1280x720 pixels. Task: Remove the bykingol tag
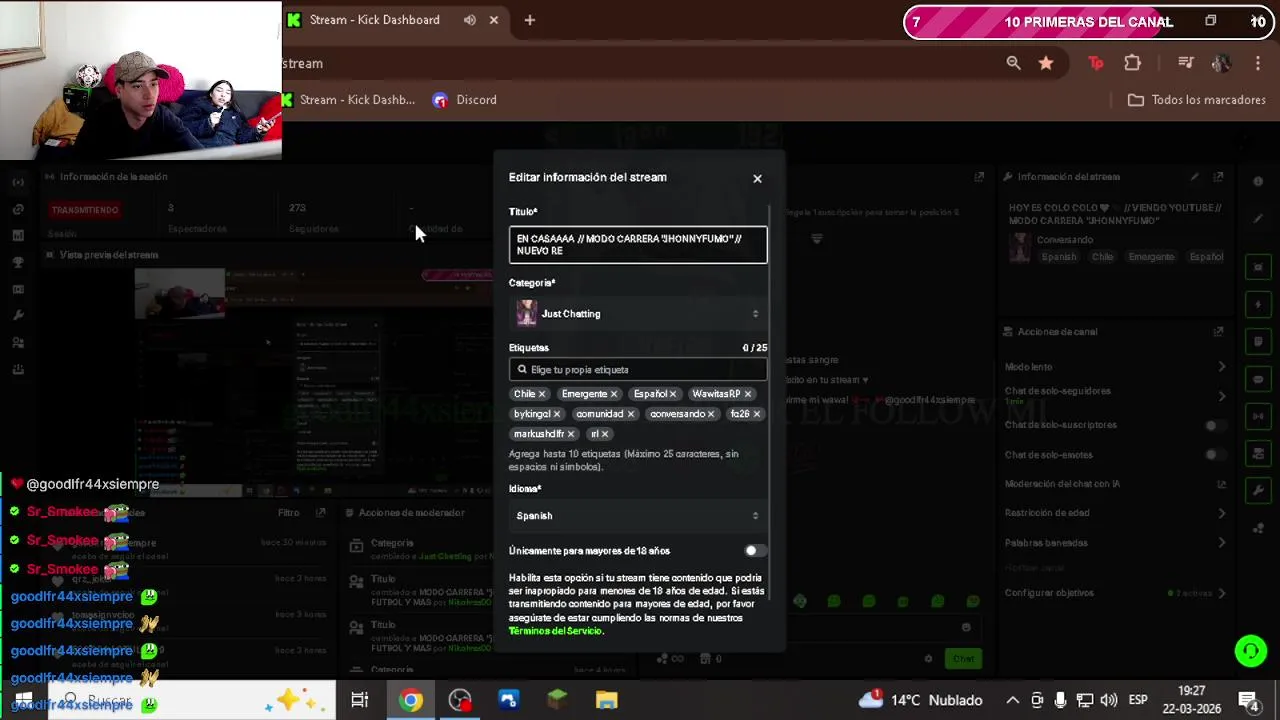point(557,414)
